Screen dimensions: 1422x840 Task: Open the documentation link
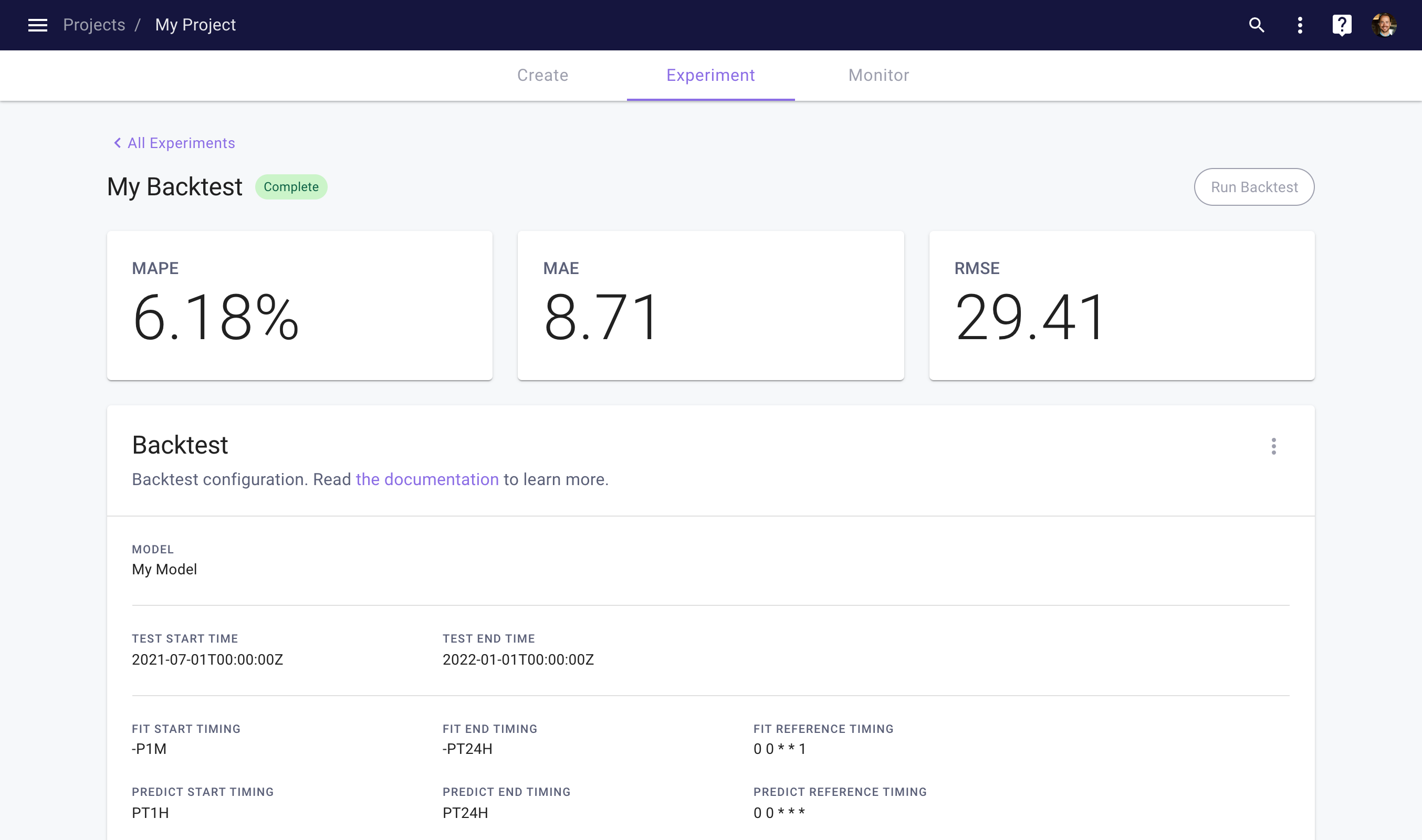(427, 479)
